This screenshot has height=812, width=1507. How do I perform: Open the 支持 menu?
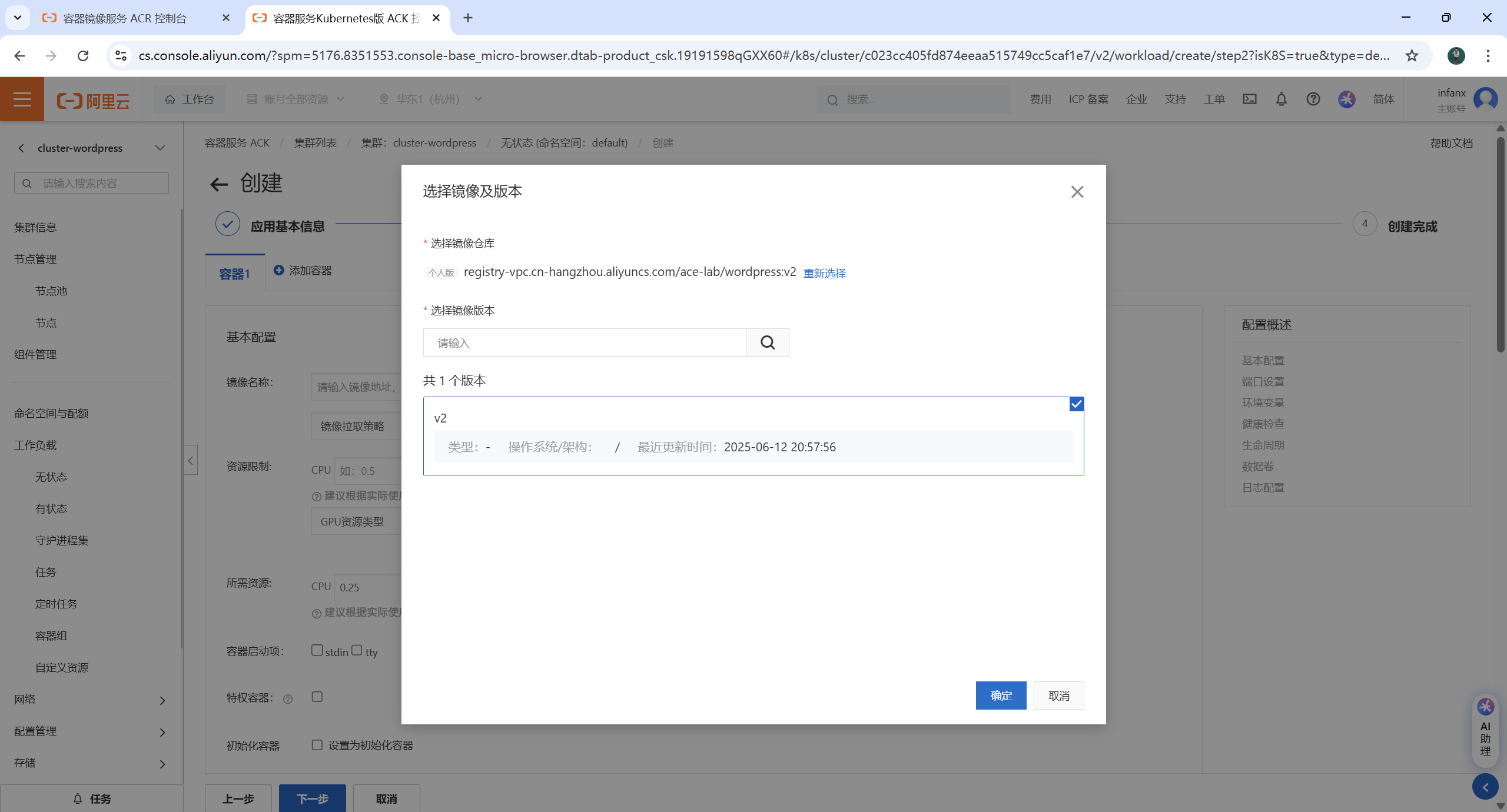[1175, 99]
